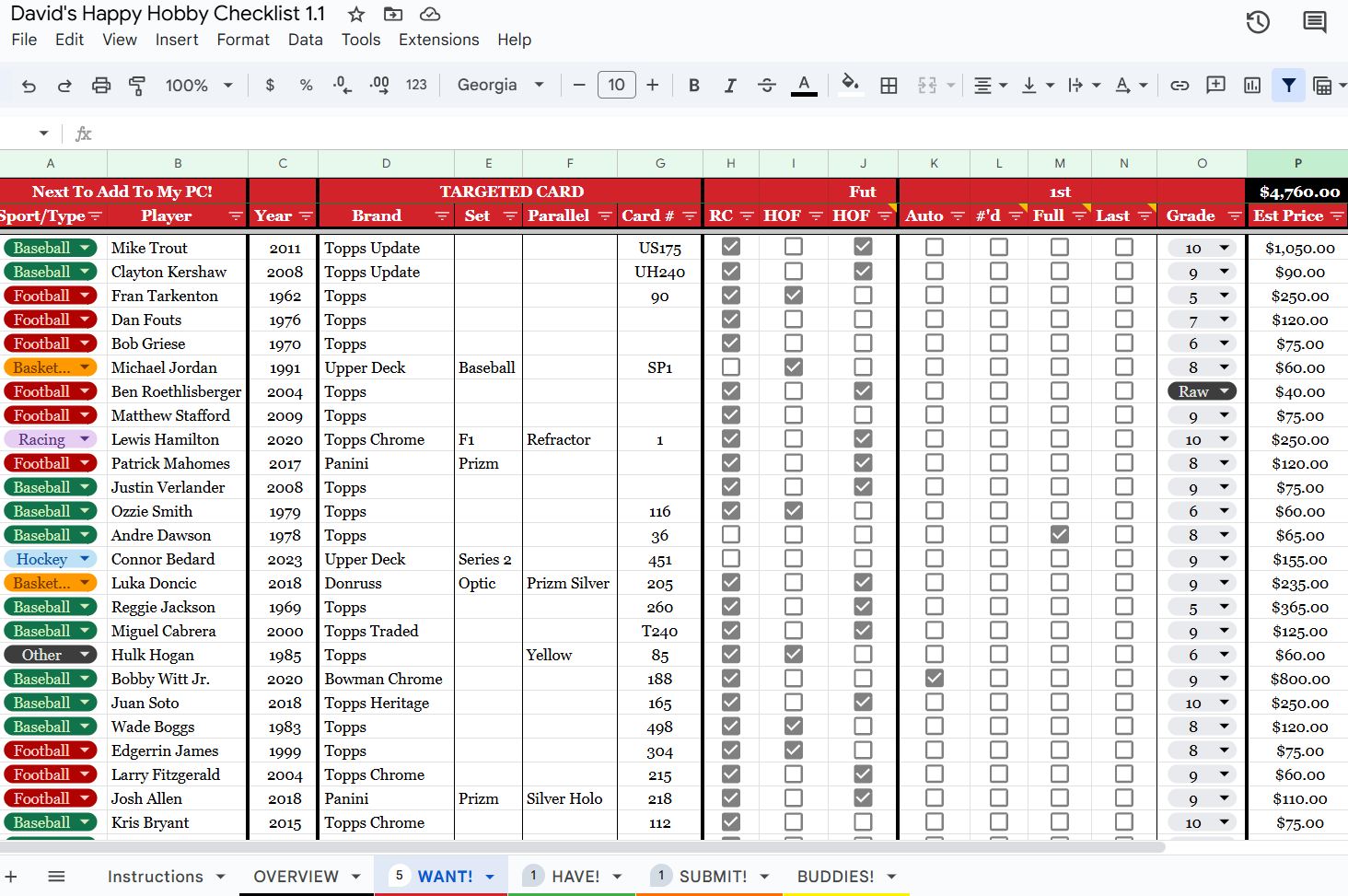Open the Georgia font dropdown
The height and width of the screenshot is (896, 1348).
coord(500,86)
